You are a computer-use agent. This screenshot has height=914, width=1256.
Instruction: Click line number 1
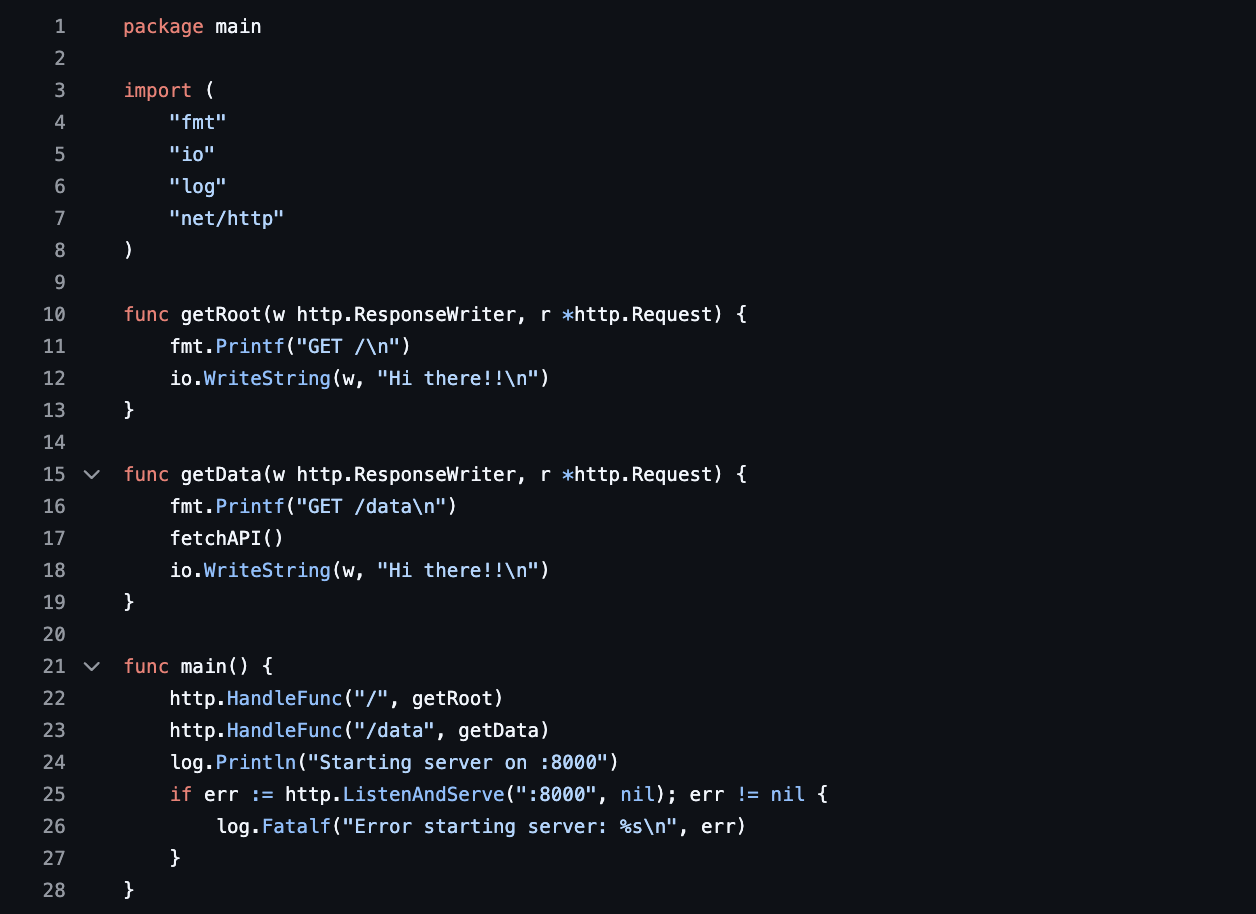59,26
